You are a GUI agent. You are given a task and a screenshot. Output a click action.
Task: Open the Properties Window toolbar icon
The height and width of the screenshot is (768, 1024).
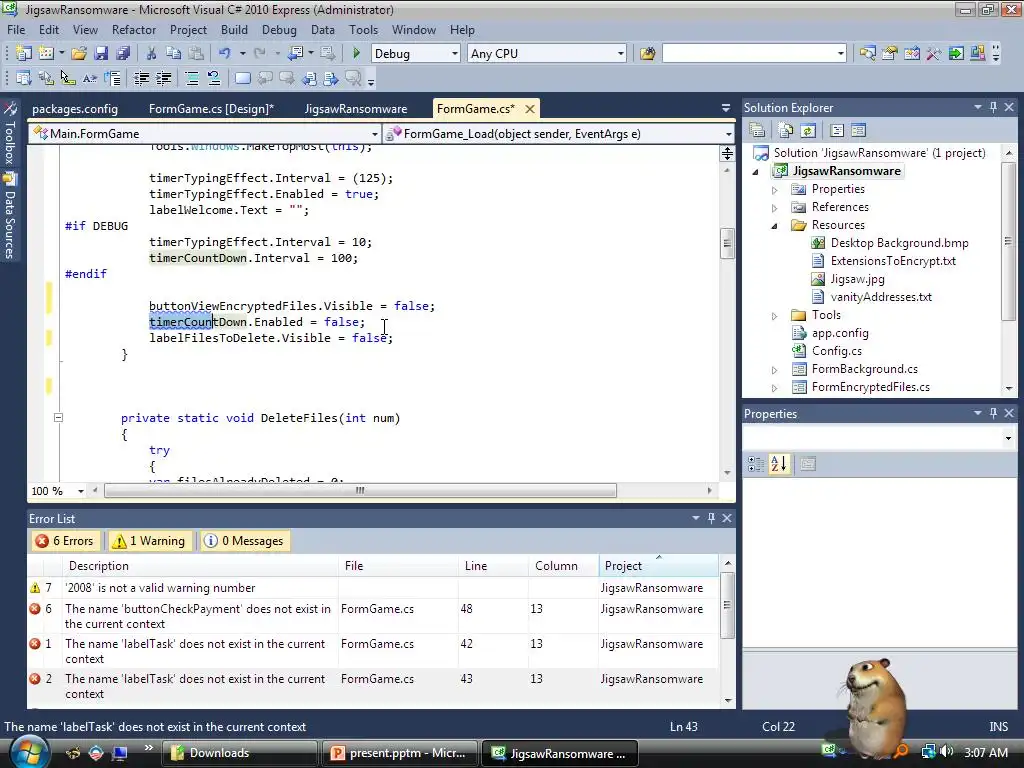[889, 54]
